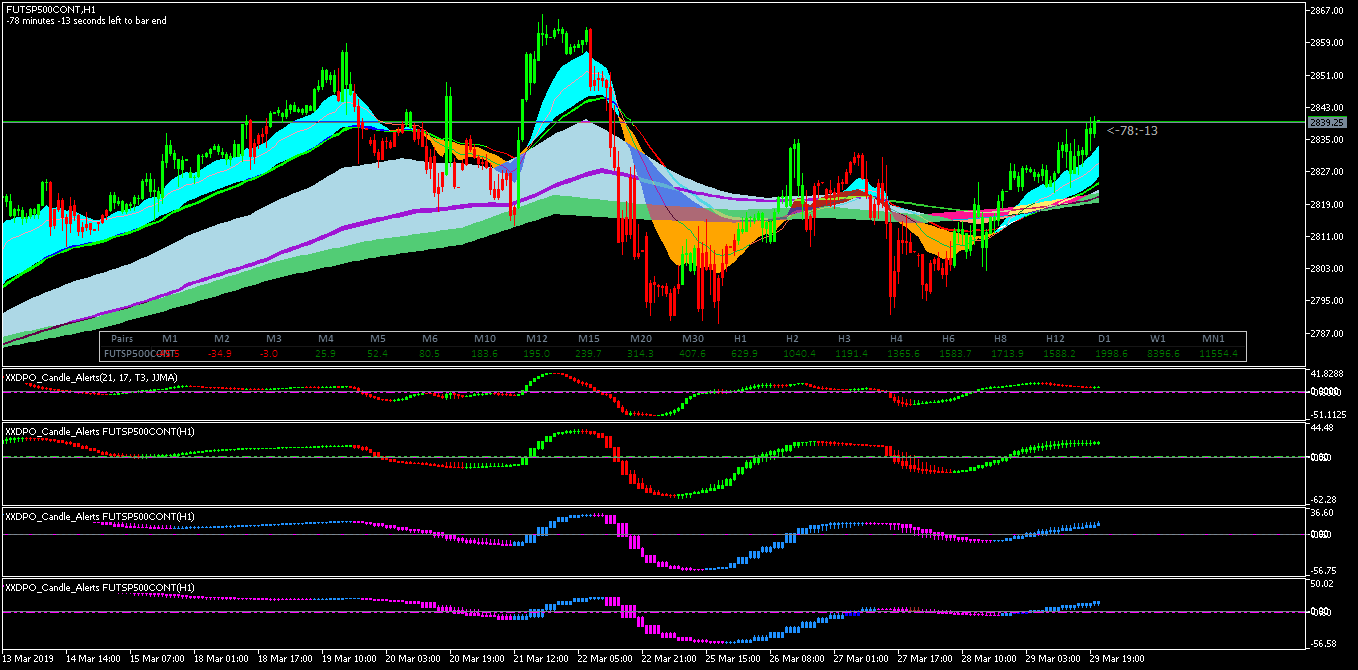Click the H1 column header in the table

click(740, 339)
